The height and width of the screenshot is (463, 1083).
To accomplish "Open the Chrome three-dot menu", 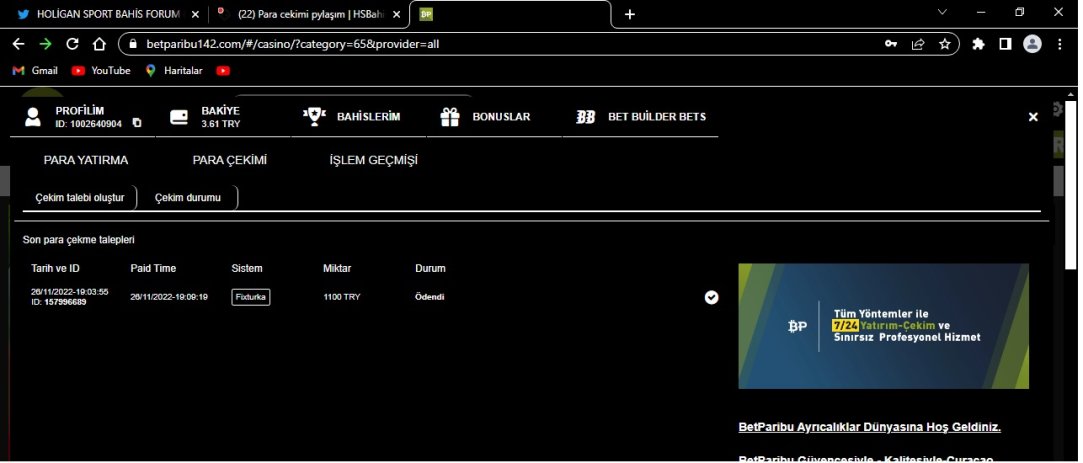I will click(1060, 44).
